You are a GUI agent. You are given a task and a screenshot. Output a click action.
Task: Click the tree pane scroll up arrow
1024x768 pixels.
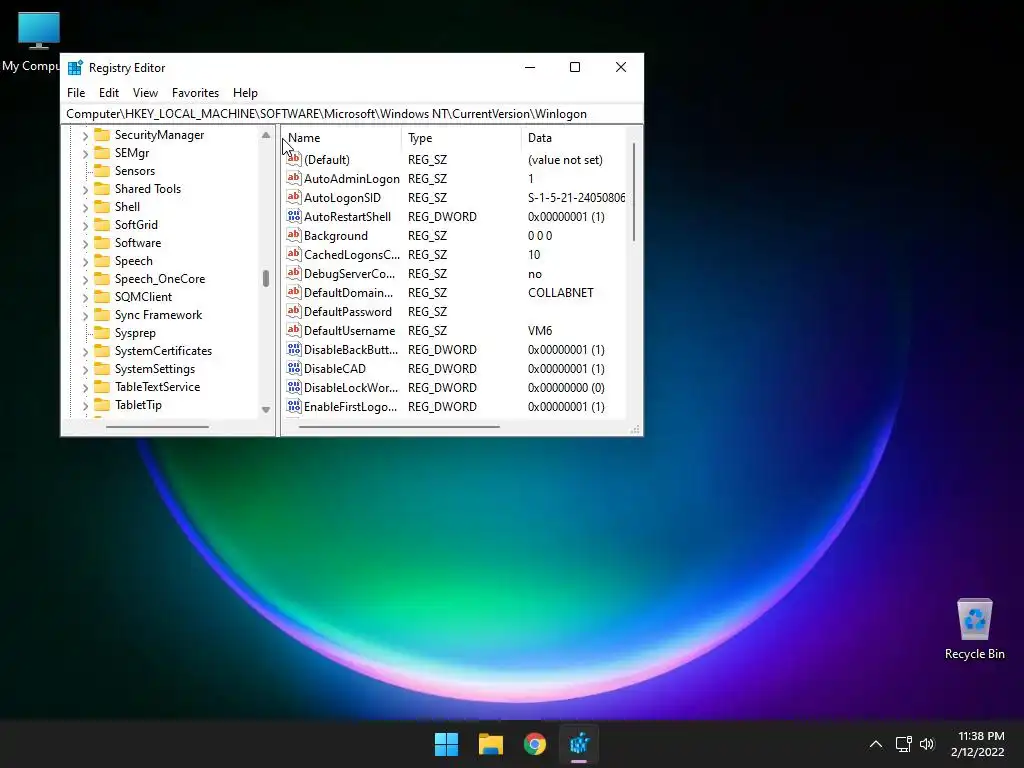(266, 135)
